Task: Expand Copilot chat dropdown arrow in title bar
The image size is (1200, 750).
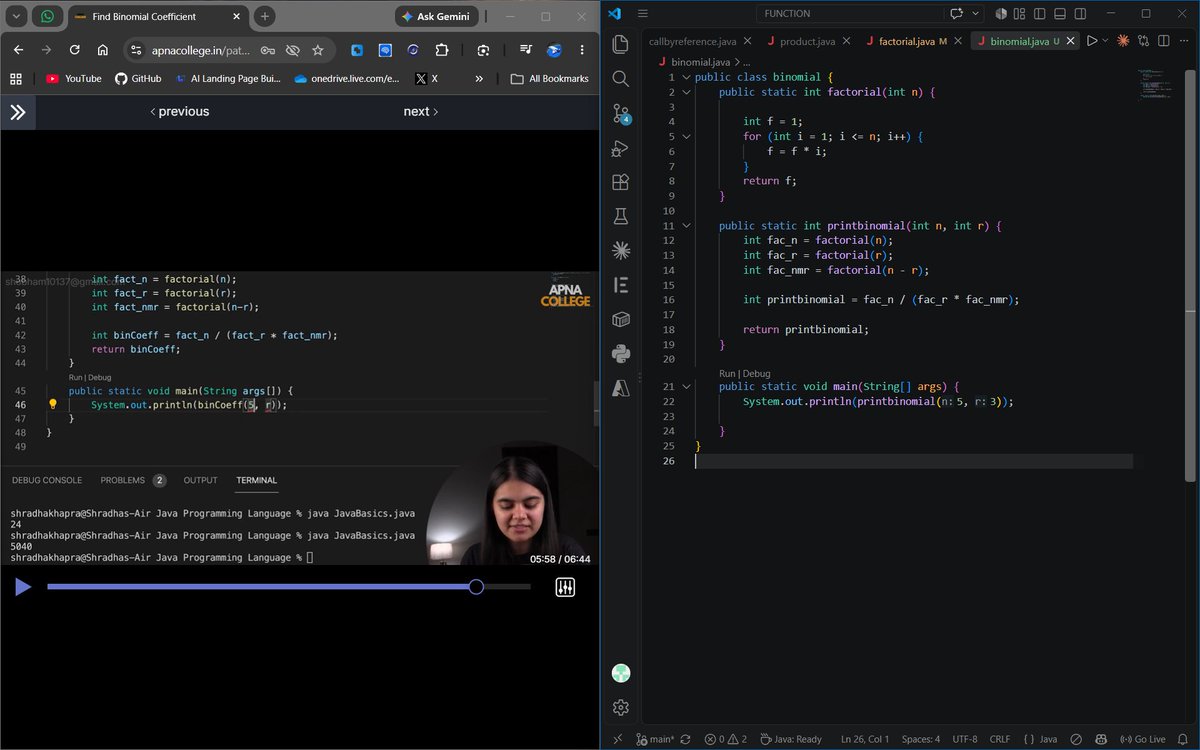Action: [975, 14]
